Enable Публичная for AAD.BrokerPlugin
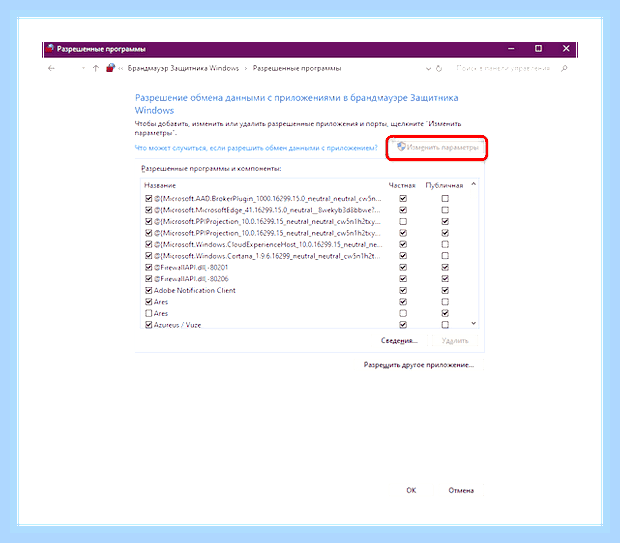 (x=445, y=198)
